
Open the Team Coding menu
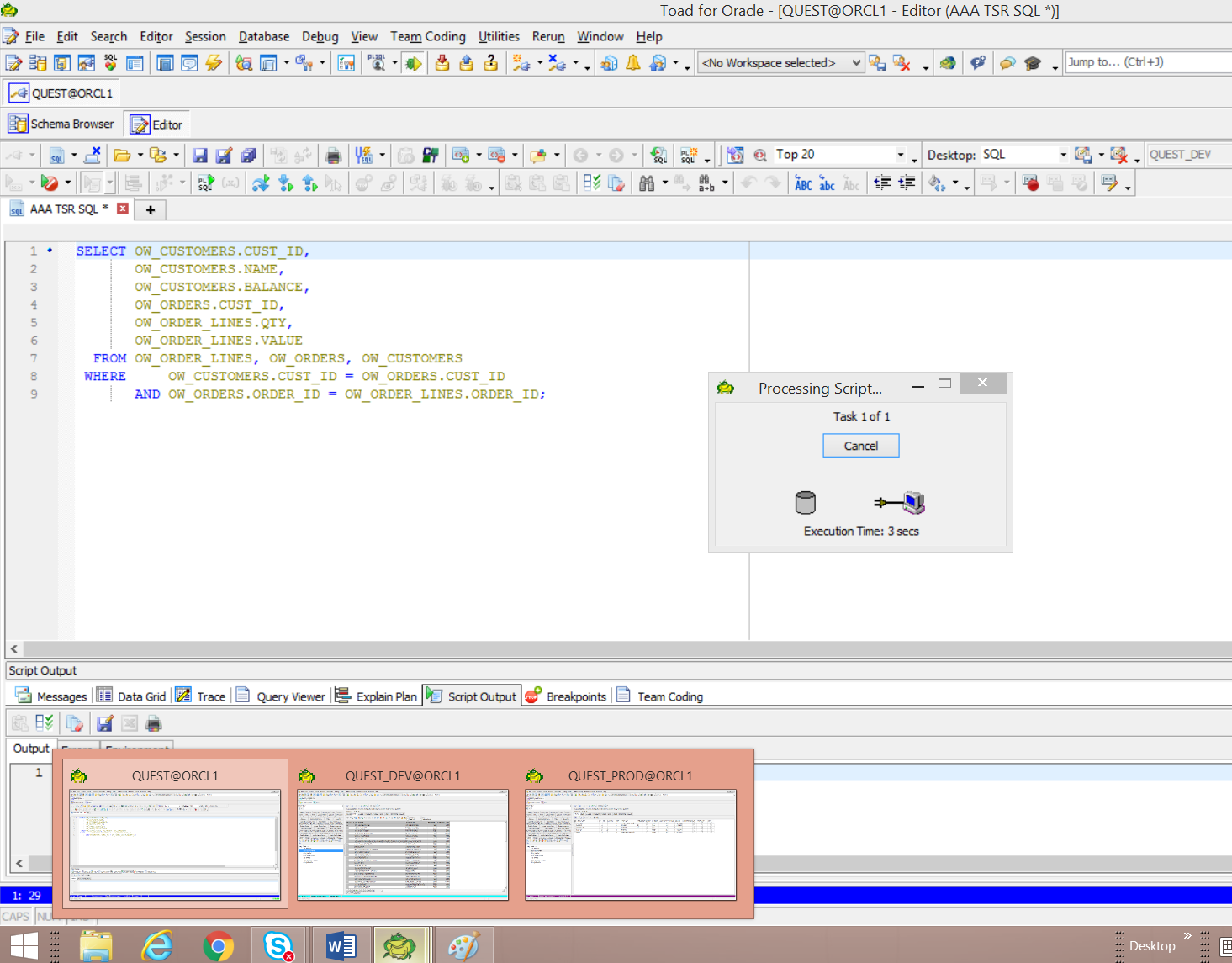pos(427,36)
